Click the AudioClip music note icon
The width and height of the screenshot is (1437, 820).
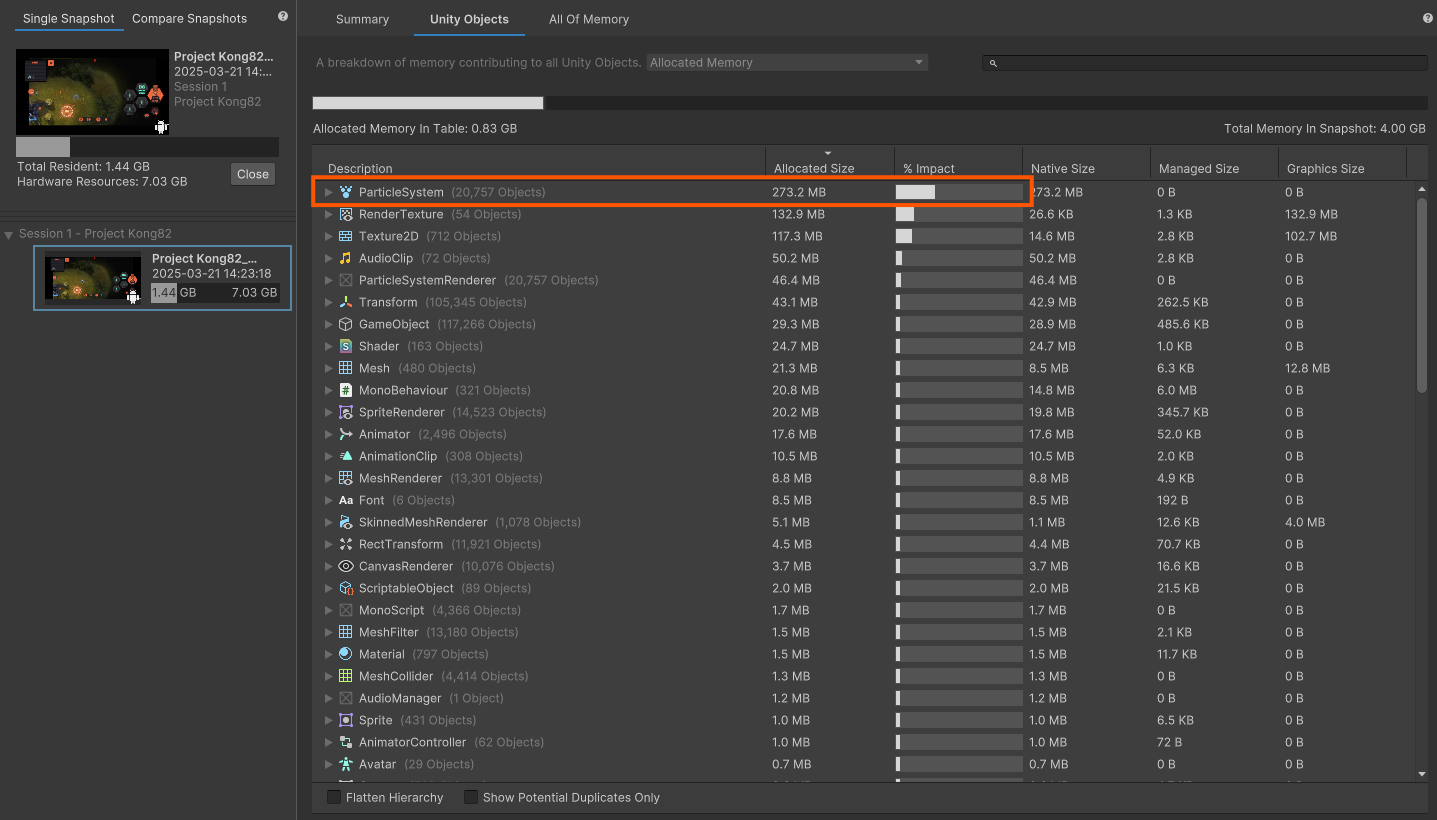click(346, 258)
